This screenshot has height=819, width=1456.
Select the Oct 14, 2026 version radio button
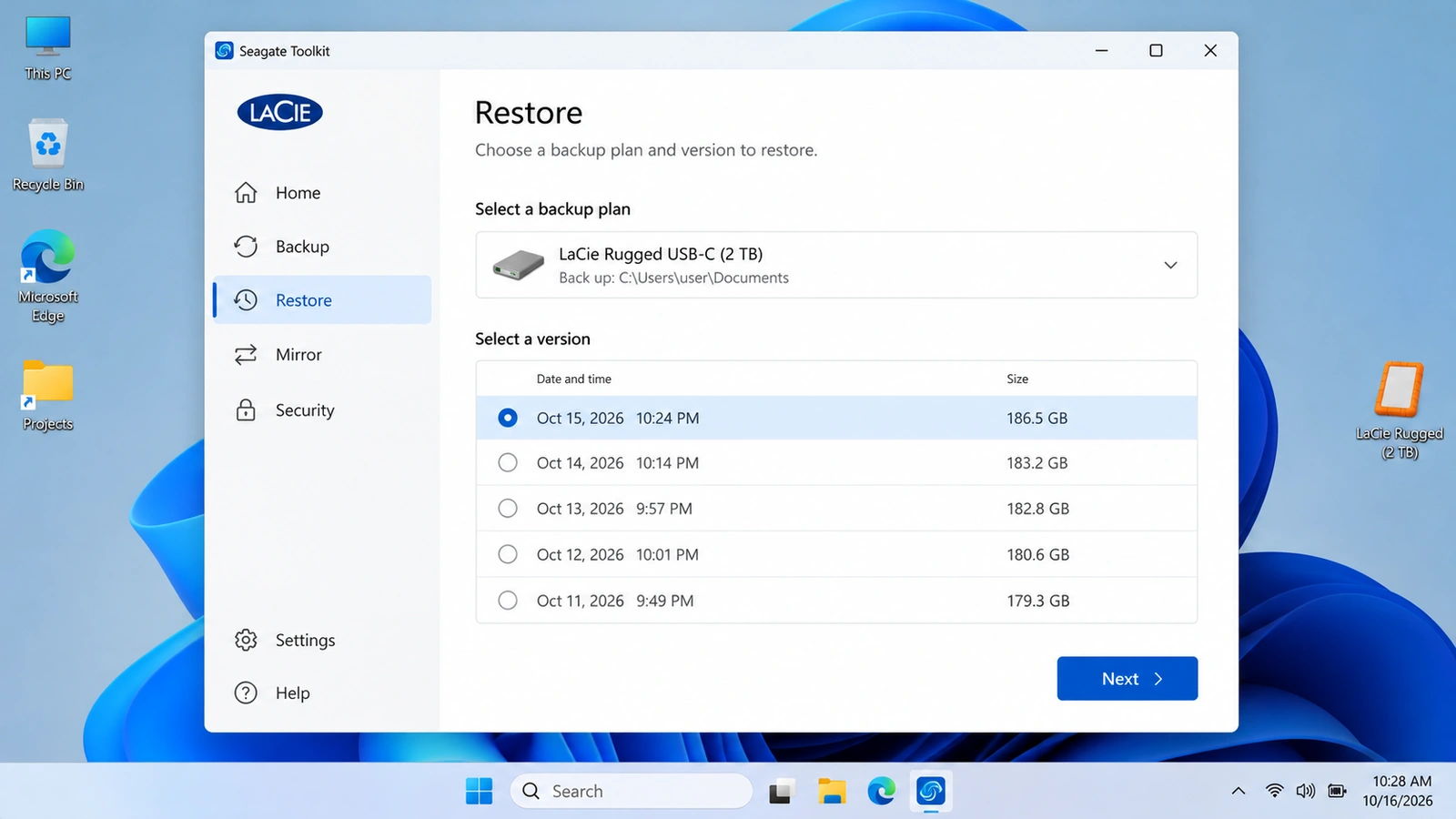point(508,462)
